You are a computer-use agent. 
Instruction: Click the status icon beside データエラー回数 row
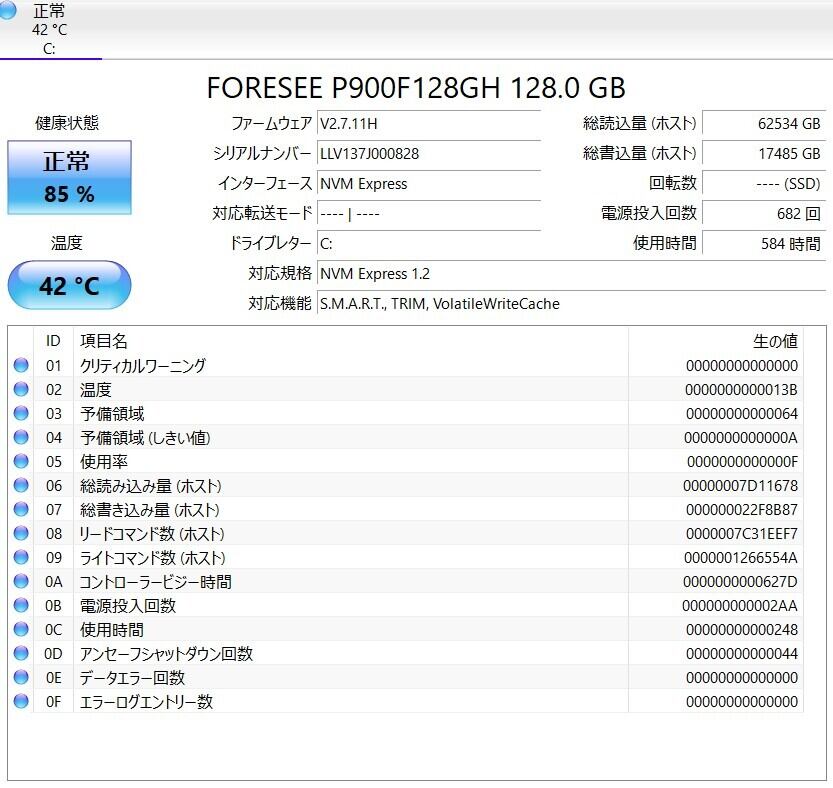[x=21, y=678]
